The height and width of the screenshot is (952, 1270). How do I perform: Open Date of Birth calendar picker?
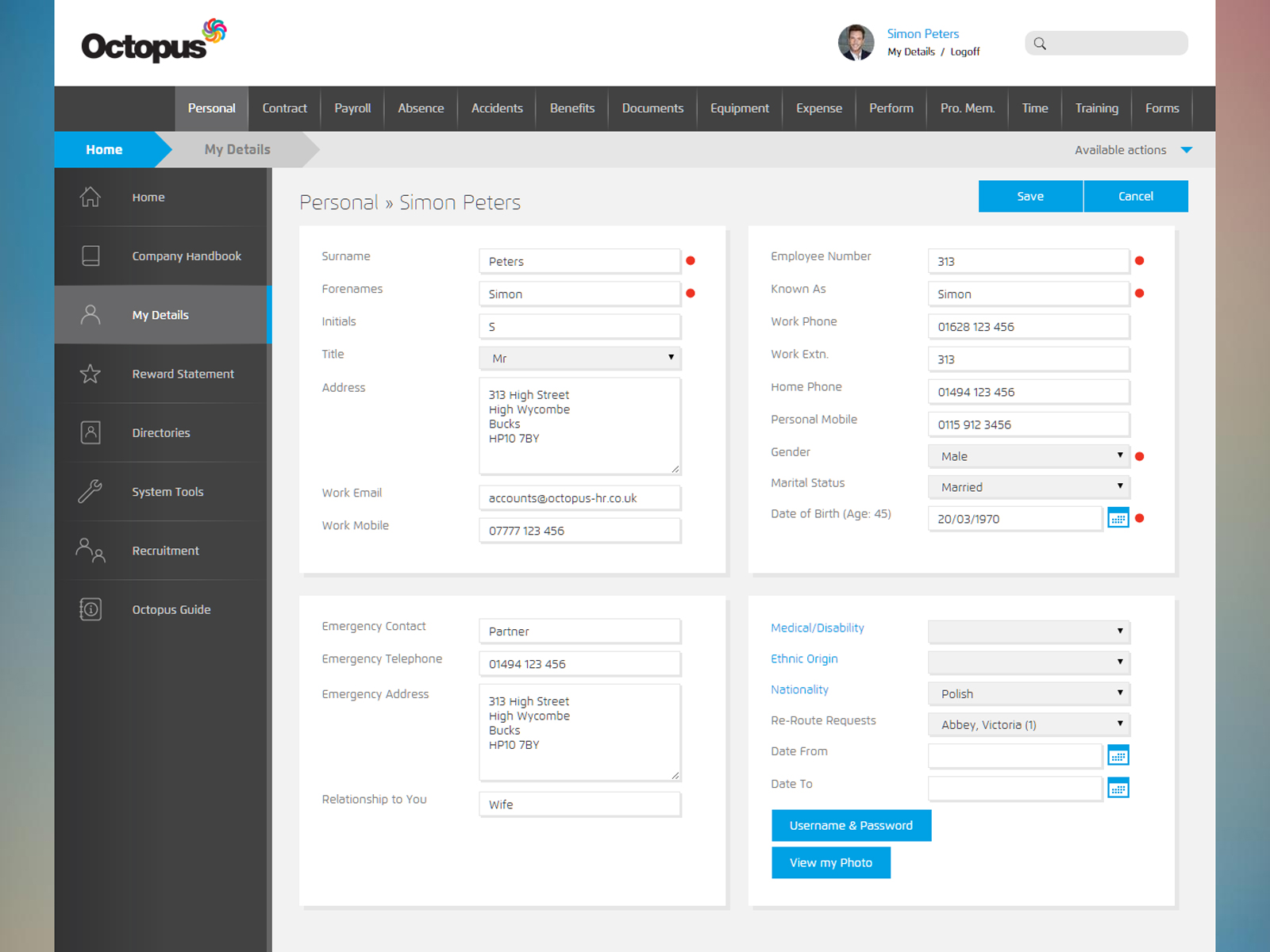pos(1118,518)
